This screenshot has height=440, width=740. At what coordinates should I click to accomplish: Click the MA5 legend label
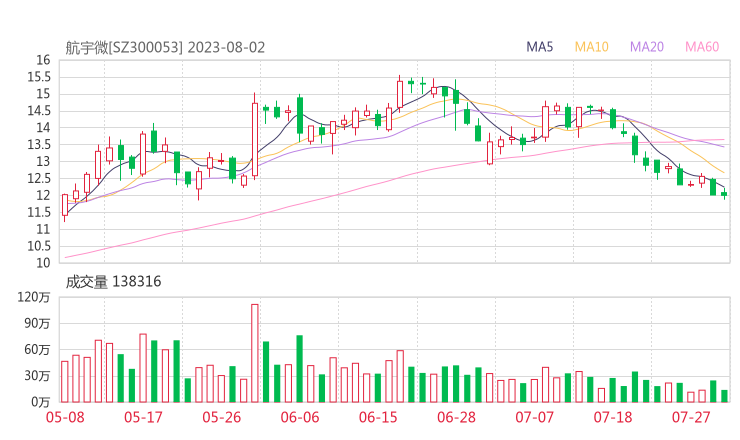539,47
